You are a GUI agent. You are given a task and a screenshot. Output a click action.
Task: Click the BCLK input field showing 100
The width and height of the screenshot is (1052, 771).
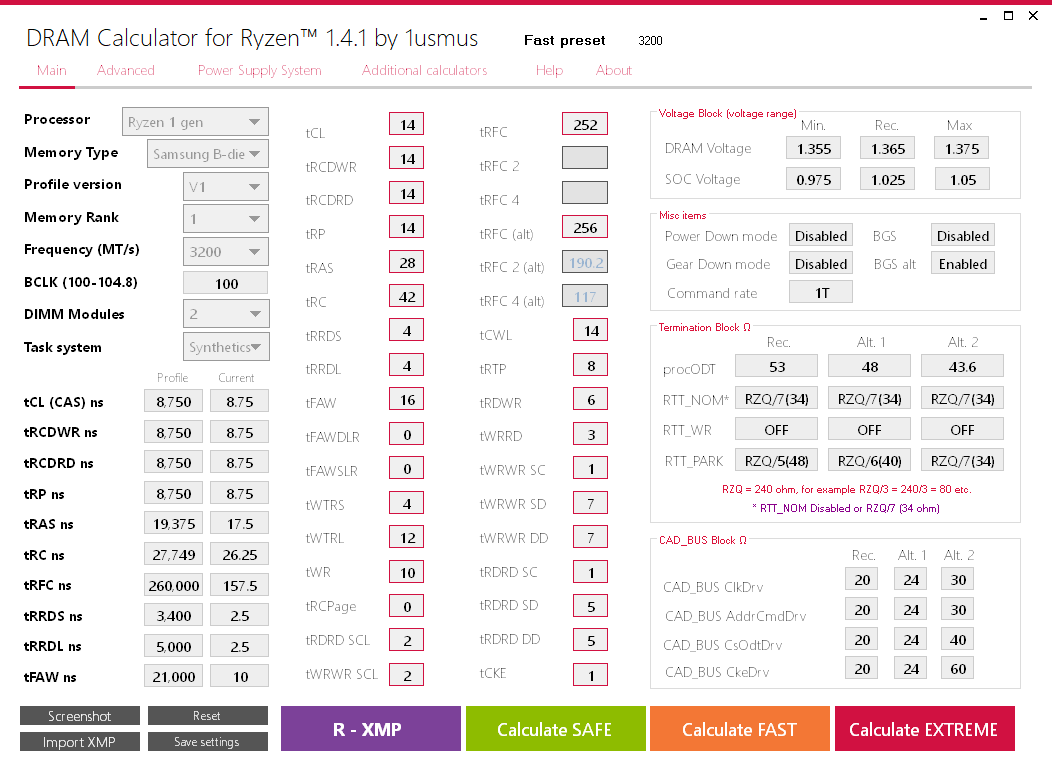pyautogui.click(x=225, y=283)
